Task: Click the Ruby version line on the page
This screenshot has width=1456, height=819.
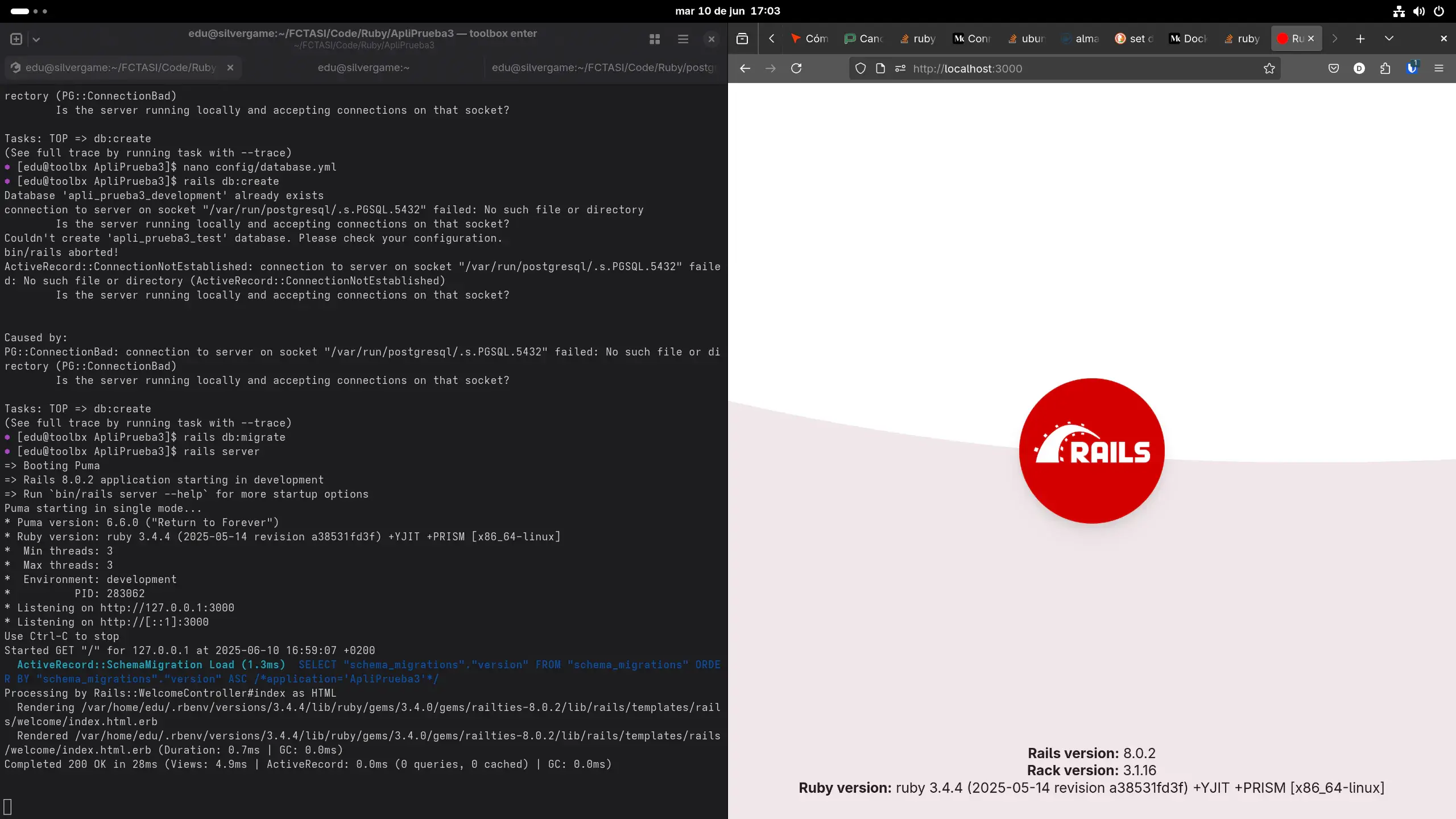Action: tap(1091, 788)
